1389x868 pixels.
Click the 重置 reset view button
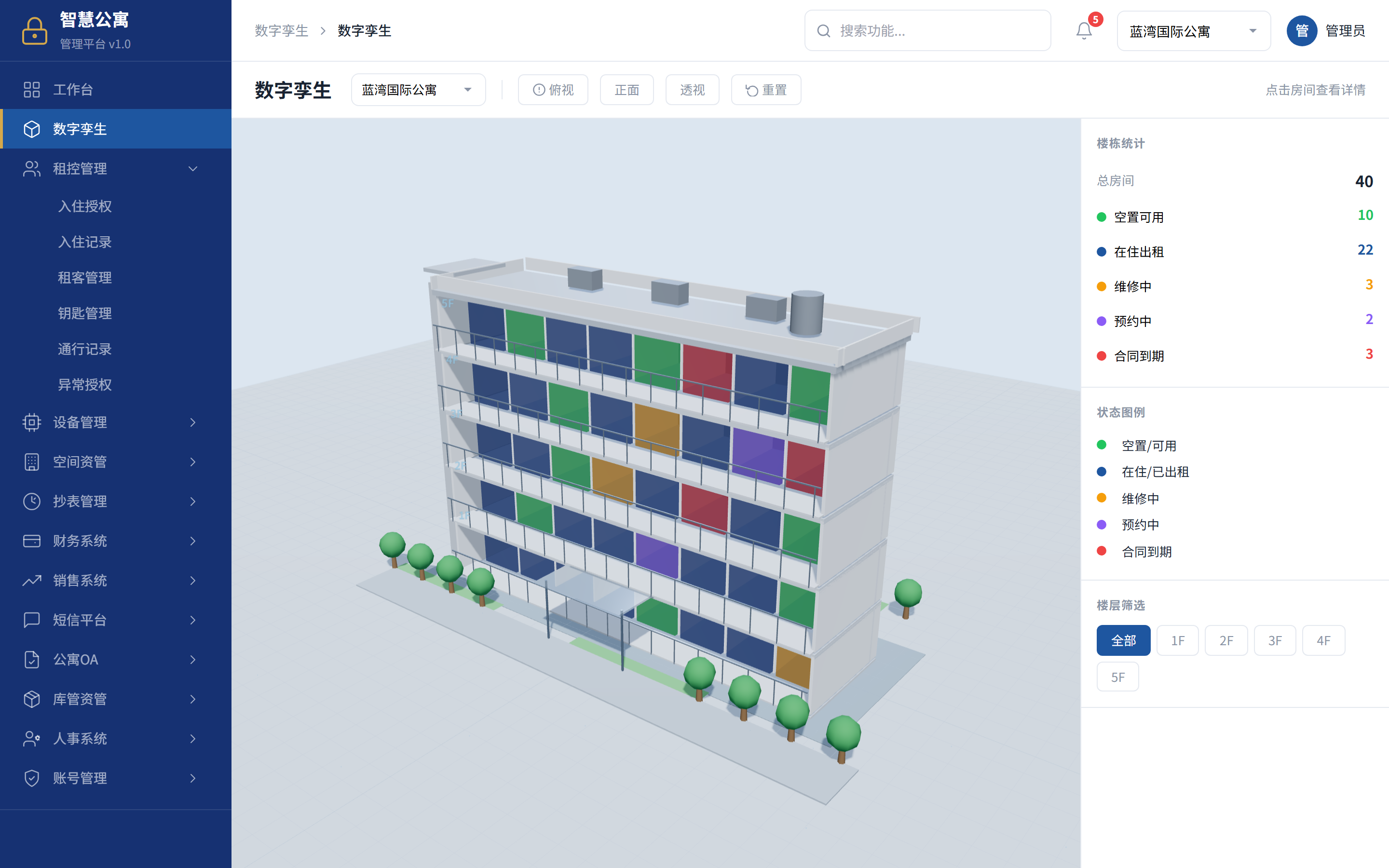point(766,90)
